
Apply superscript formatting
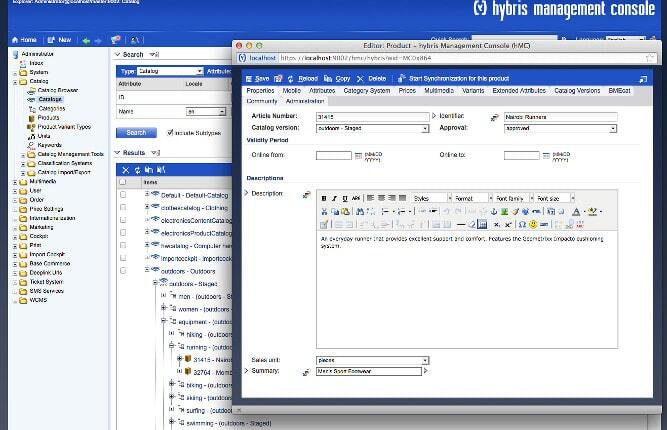point(508,225)
